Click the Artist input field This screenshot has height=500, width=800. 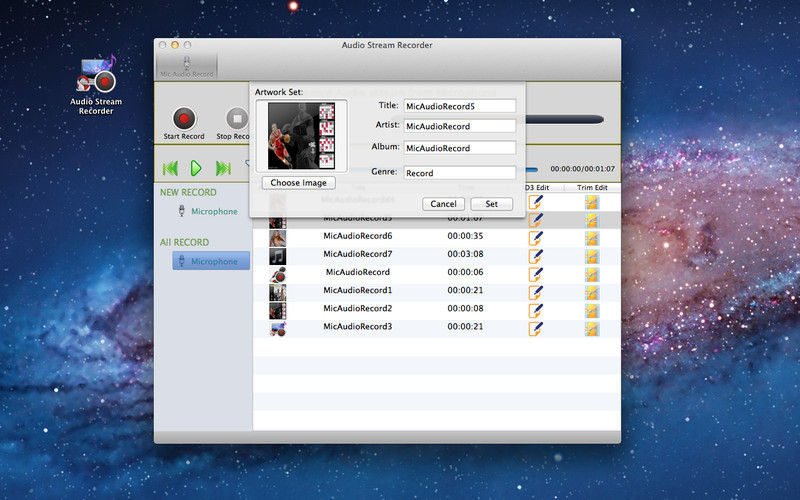click(460, 126)
